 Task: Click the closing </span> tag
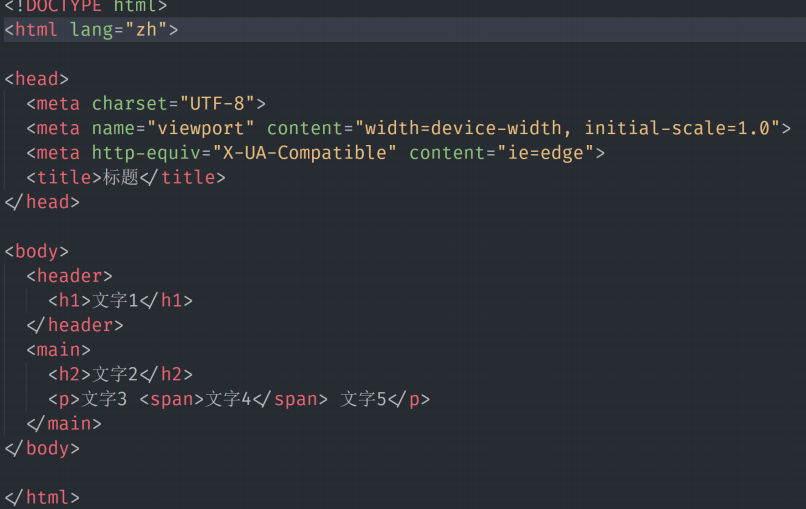pyautogui.click(x=290, y=399)
